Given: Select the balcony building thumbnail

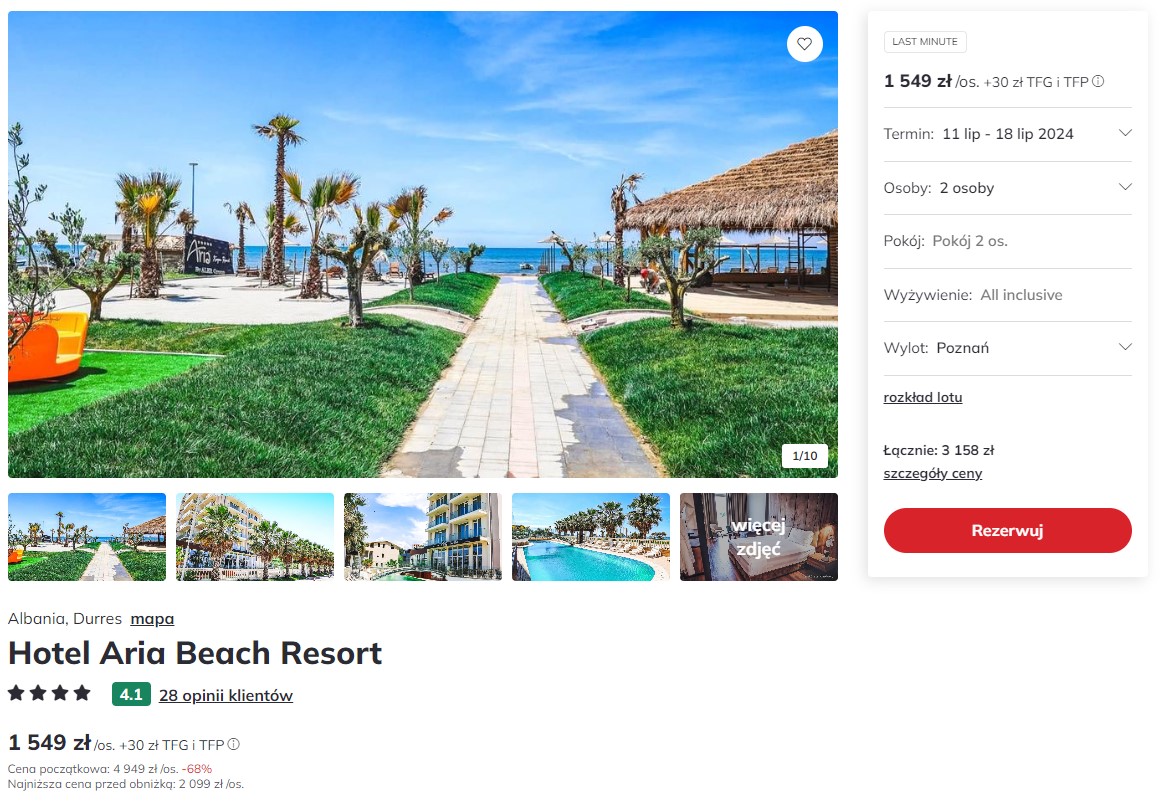Looking at the screenshot, I should [x=423, y=537].
